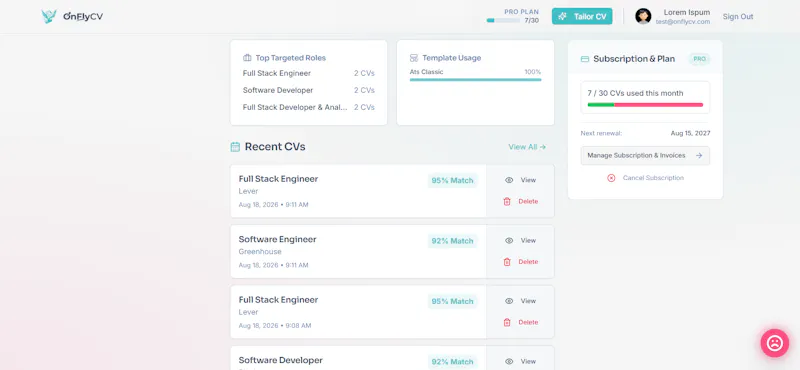
Task: Click the OnFlyCV bird logo
Action: [x=49, y=16]
